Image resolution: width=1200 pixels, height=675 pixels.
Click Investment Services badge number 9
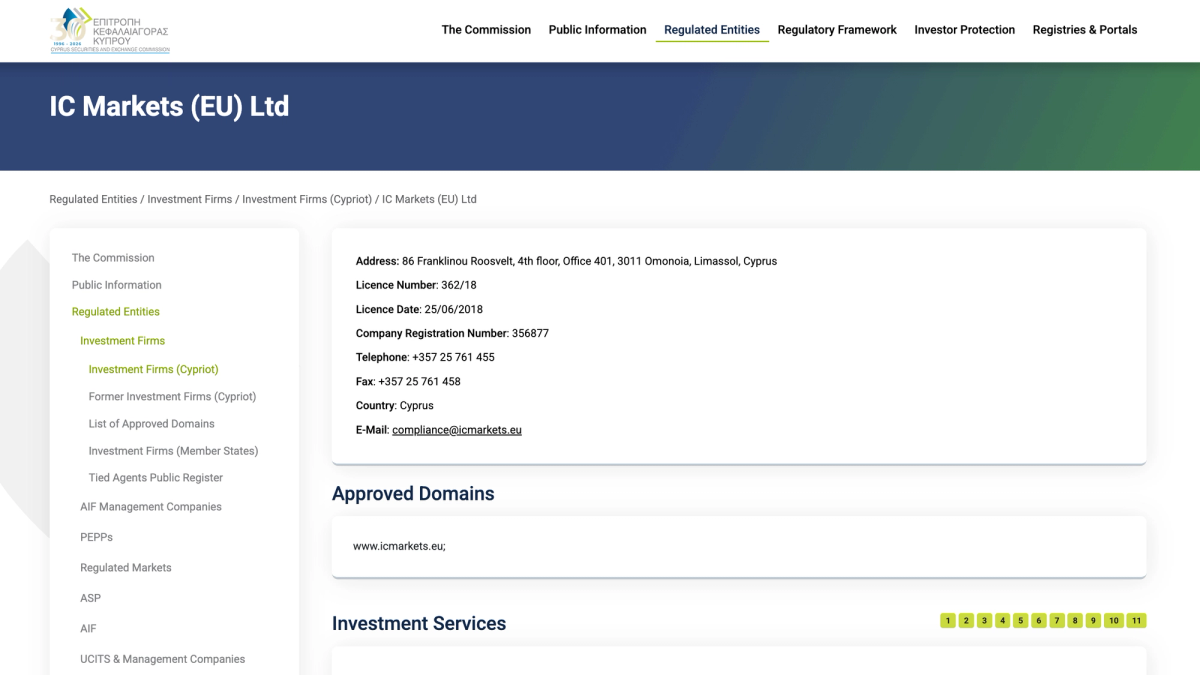coord(1093,621)
